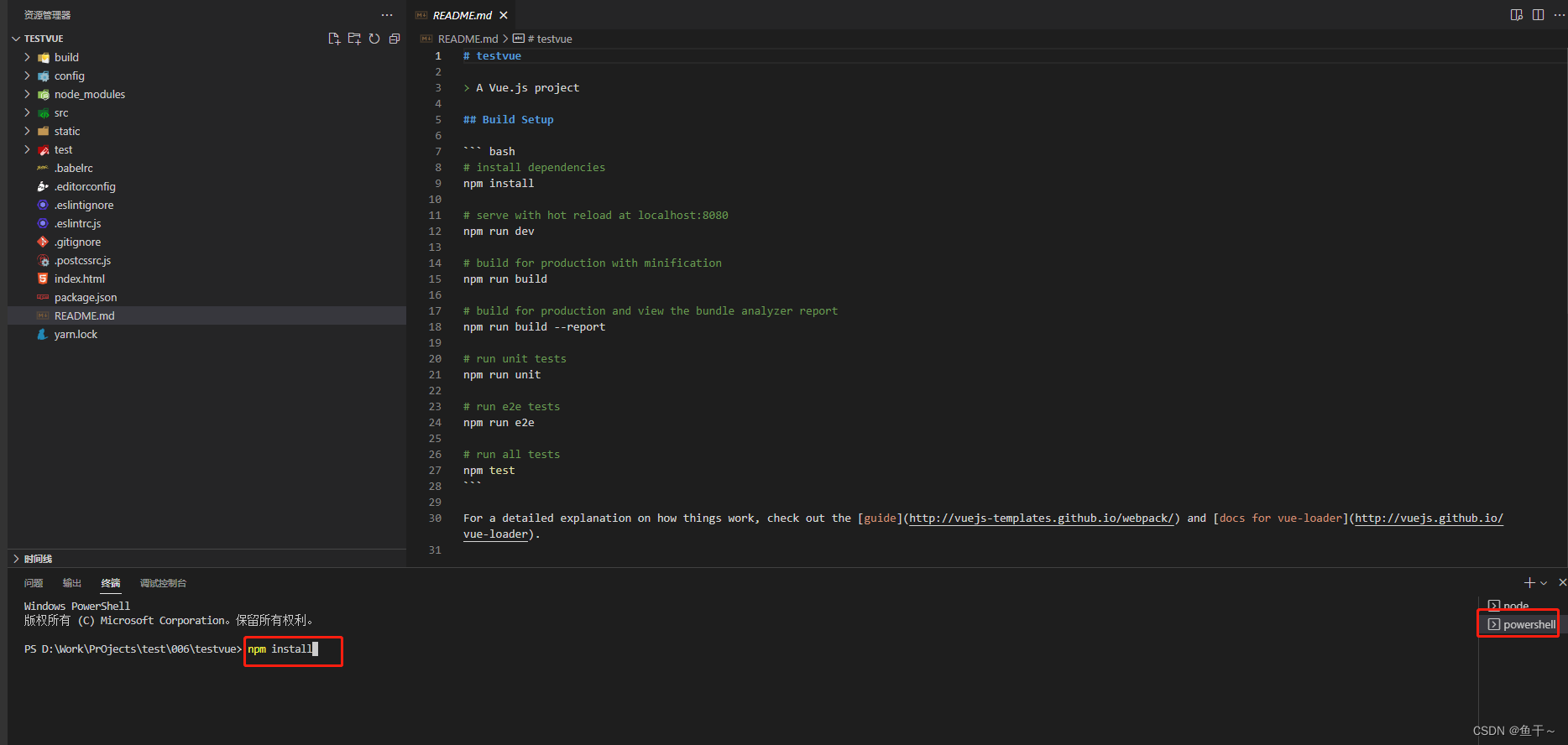1568x745 pixels.
Task: Select README.md in the file tree
Action: pos(206,315)
